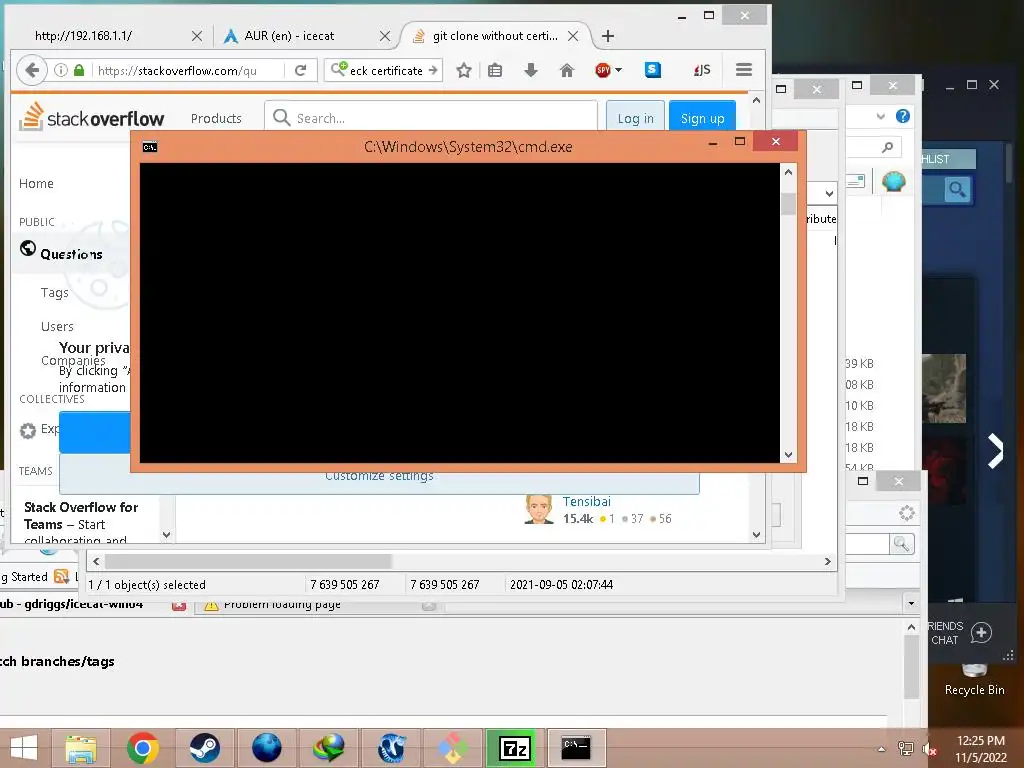Viewport: 1024px width, 768px height.
Task: Open the dropdown at far right of bottom tab bar
Action: [x=912, y=603]
